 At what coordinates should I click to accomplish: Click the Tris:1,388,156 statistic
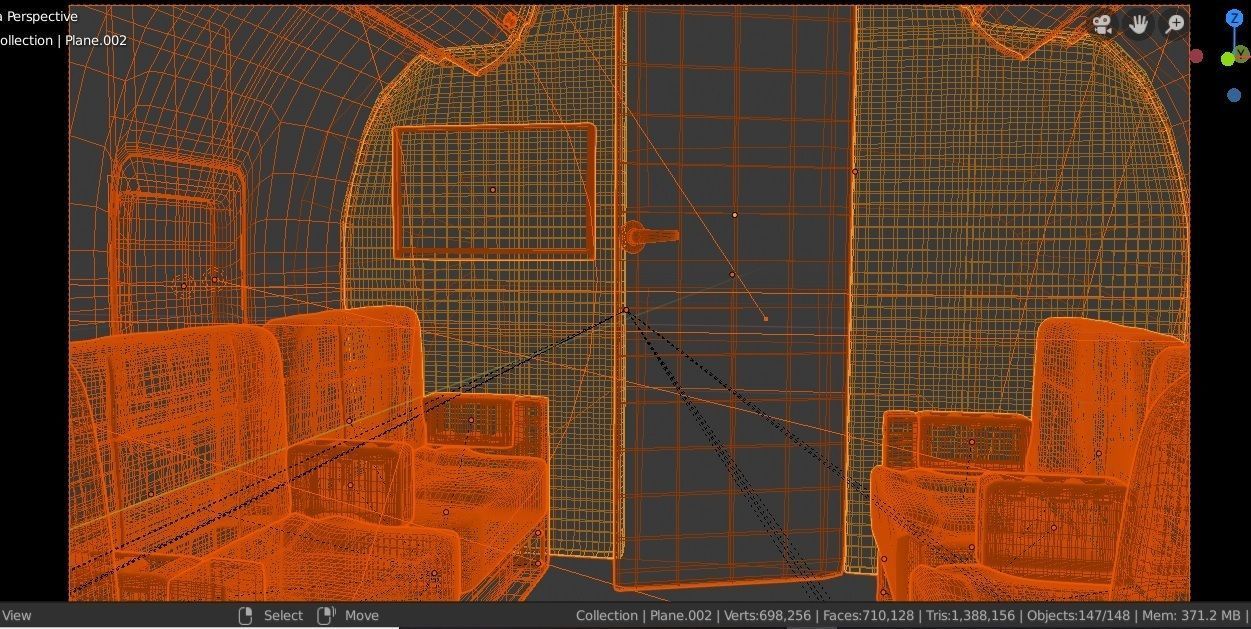970,616
